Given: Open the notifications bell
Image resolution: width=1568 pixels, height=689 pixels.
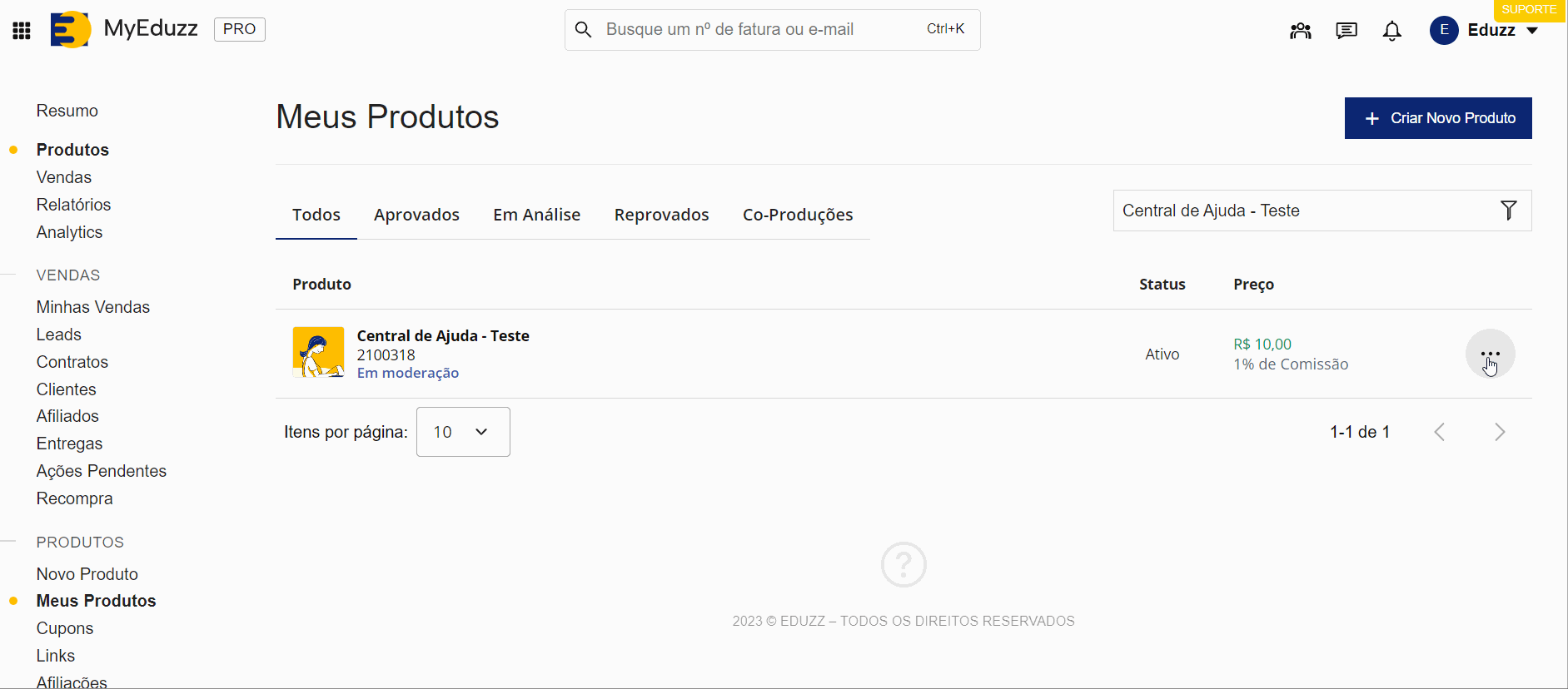Looking at the screenshot, I should click(x=1391, y=31).
